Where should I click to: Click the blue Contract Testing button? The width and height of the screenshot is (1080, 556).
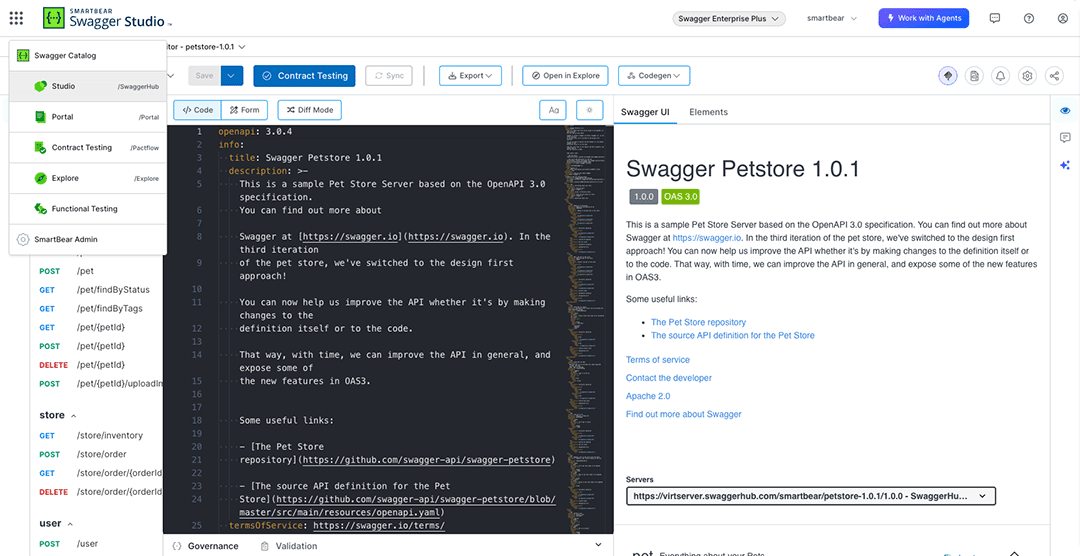click(304, 76)
